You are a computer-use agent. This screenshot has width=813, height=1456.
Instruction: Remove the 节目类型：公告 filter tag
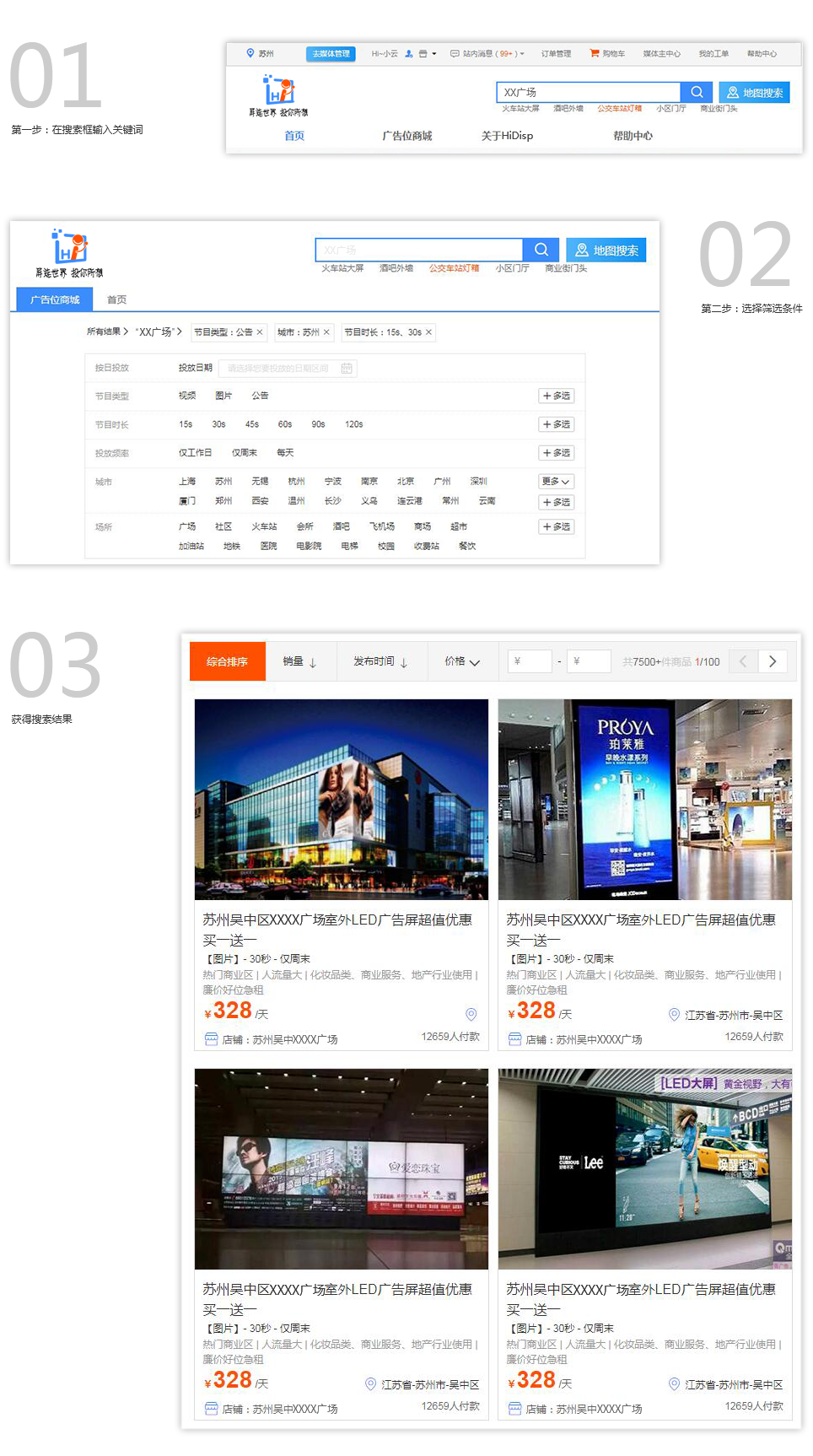pyautogui.click(x=260, y=332)
